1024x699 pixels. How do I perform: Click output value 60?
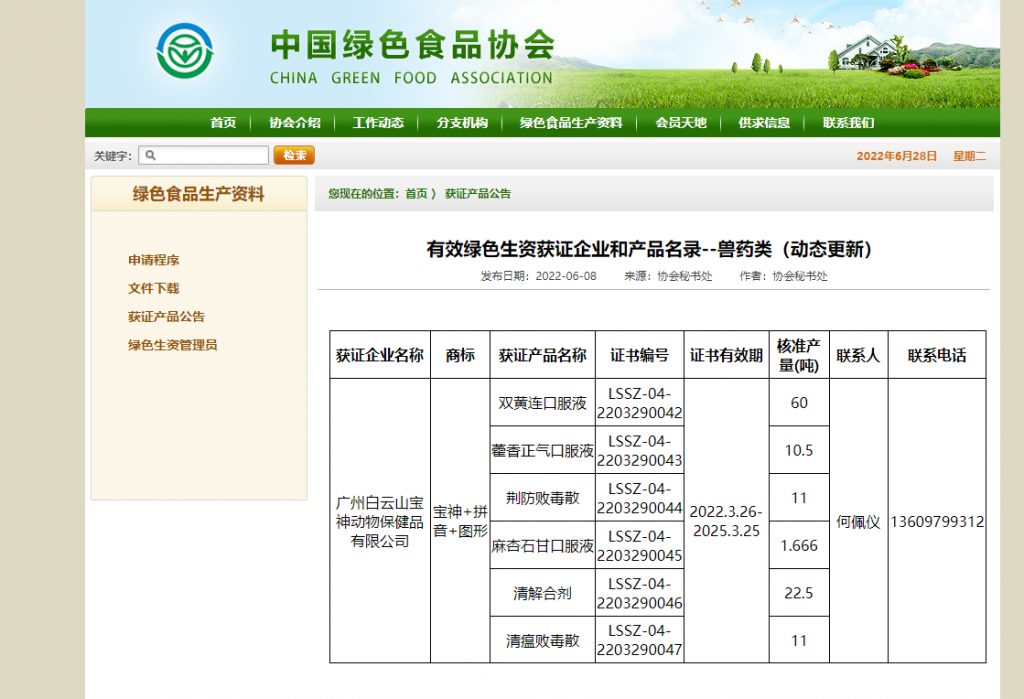click(799, 403)
